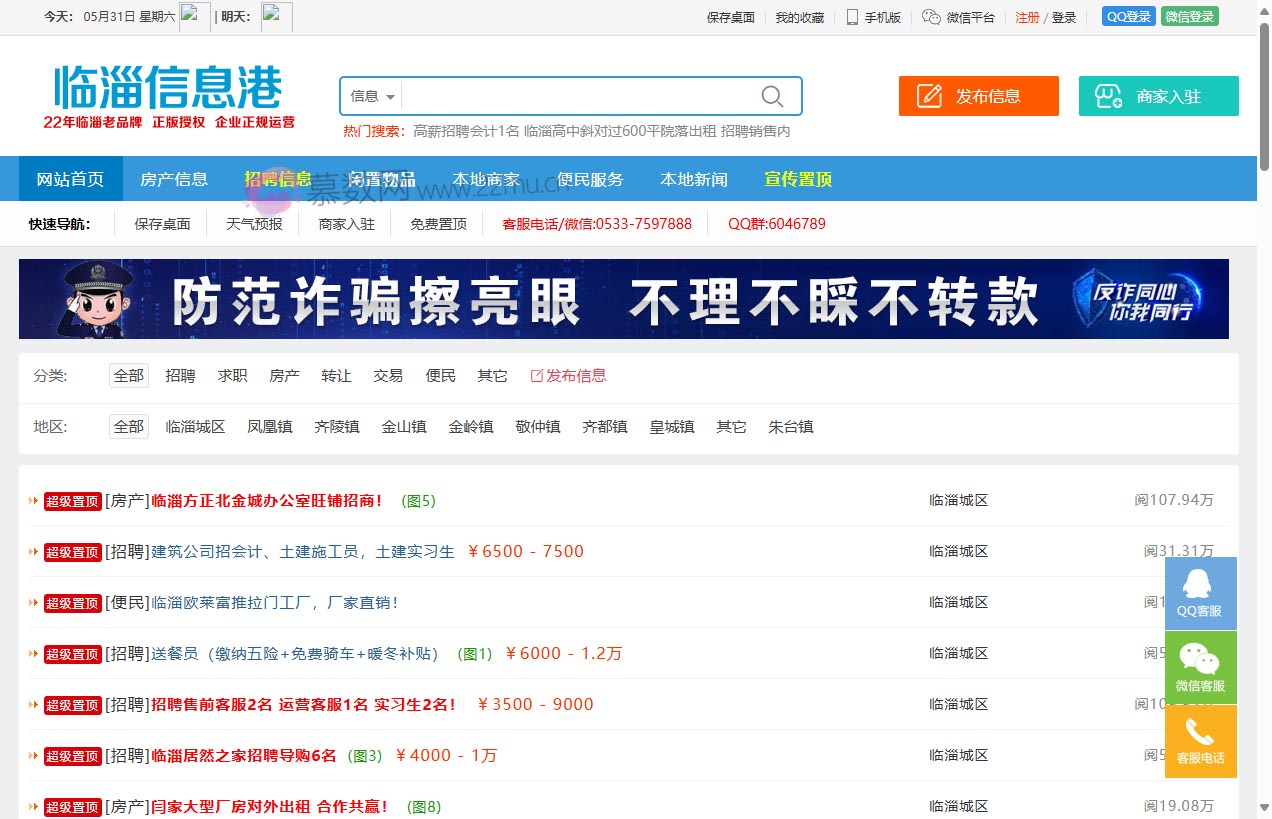Expand tomorrow's weather forecast details
Viewport: 1272px width, 819px height.
point(276,16)
